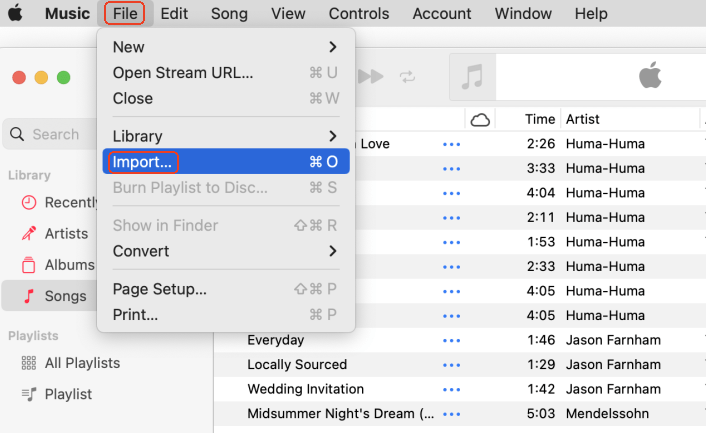Toggle the repeat playback button

[x=407, y=76]
